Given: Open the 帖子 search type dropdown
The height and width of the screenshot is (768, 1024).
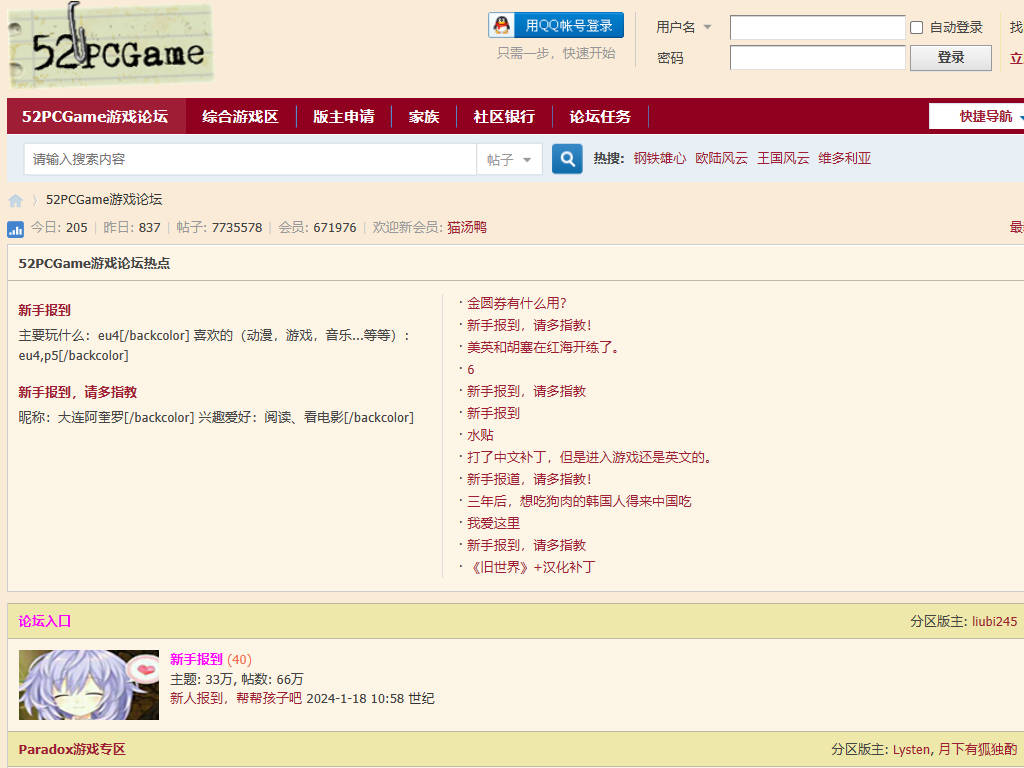Looking at the screenshot, I should pyautogui.click(x=509, y=158).
